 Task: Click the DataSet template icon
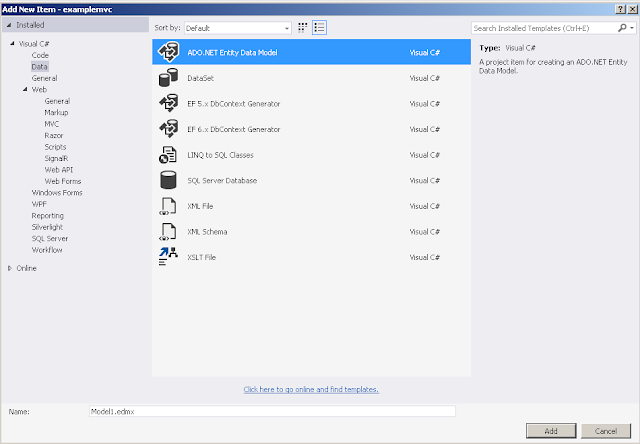168,78
